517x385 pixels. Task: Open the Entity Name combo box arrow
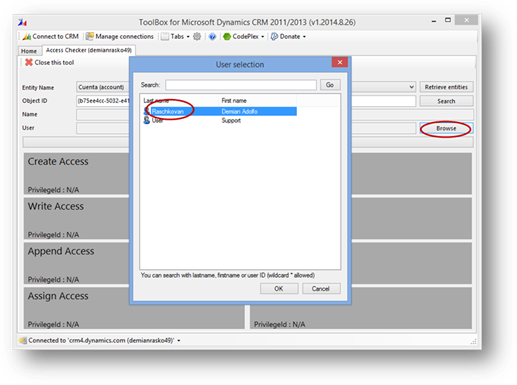412,87
